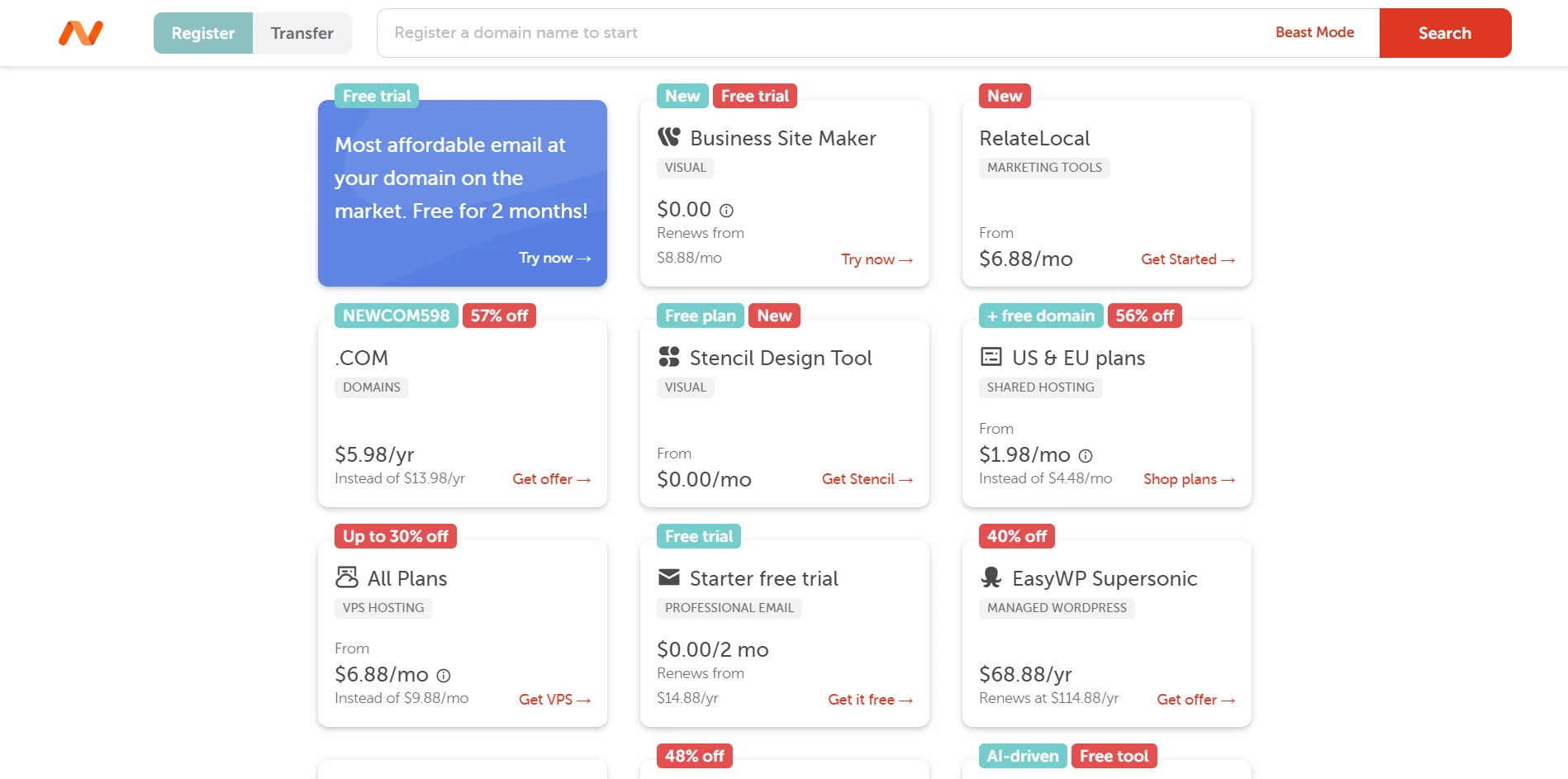Open info icon next to $0.00 price
1568x779 pixels.
click(726, 211)
